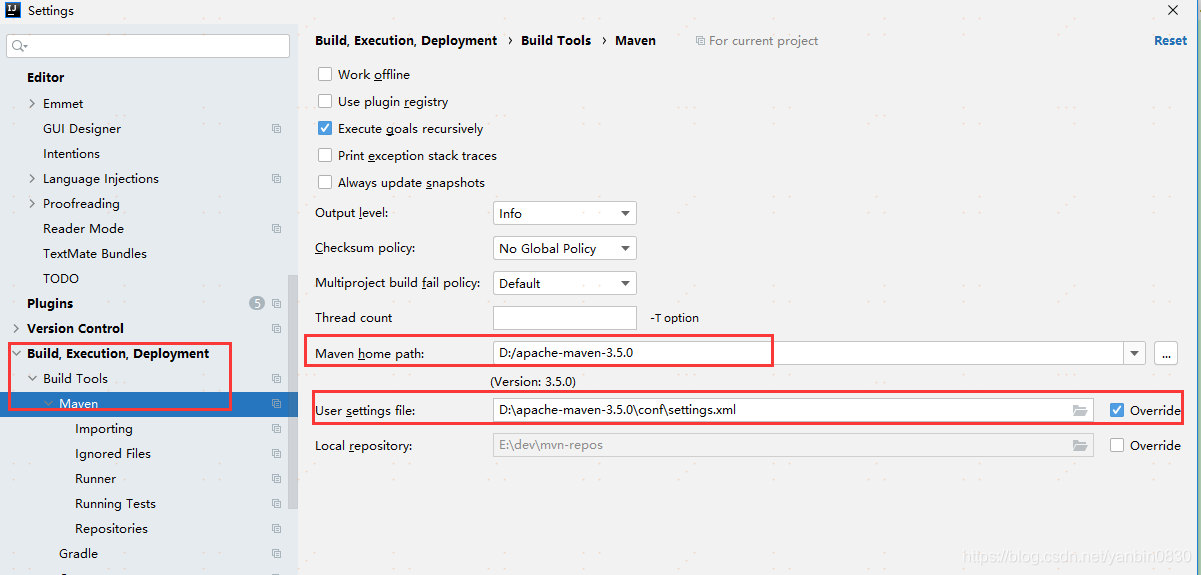
Task: Click project-level icon beside Version Control
Action: coord(277,329)
